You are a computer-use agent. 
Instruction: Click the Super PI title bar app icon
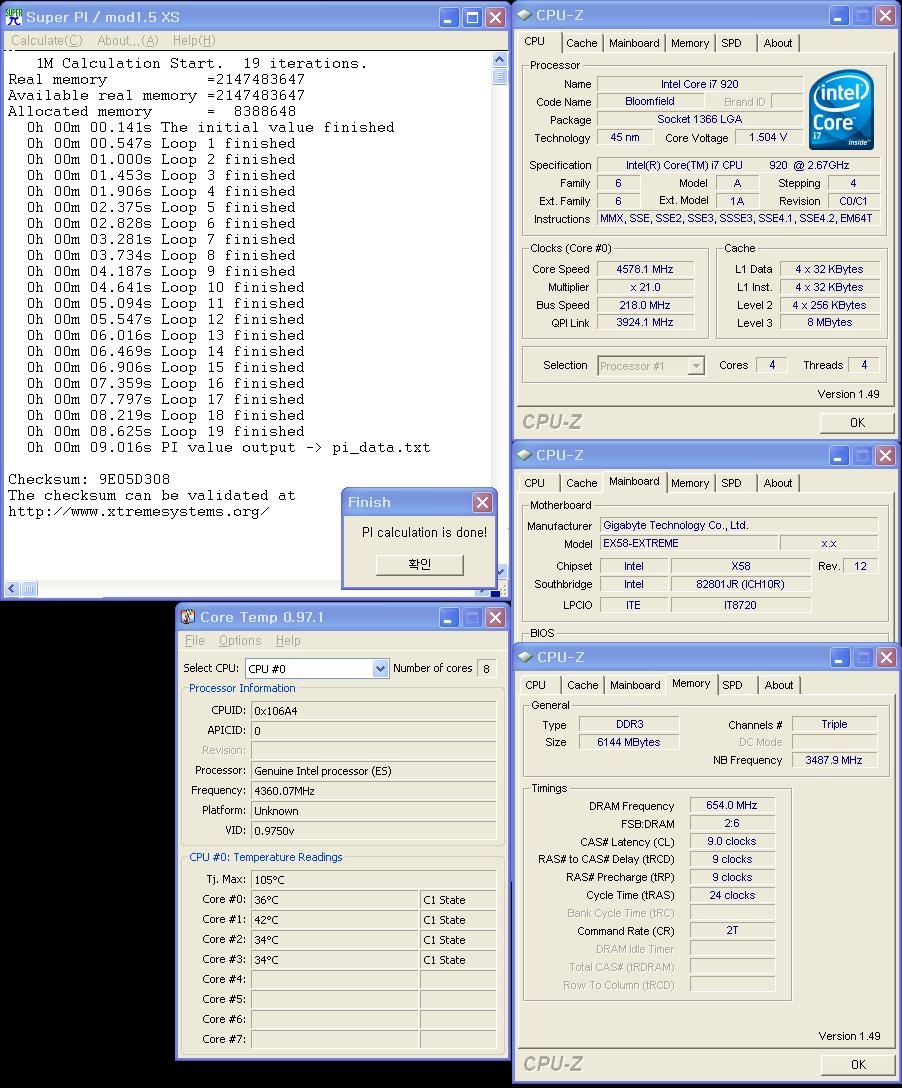[13, 17]
